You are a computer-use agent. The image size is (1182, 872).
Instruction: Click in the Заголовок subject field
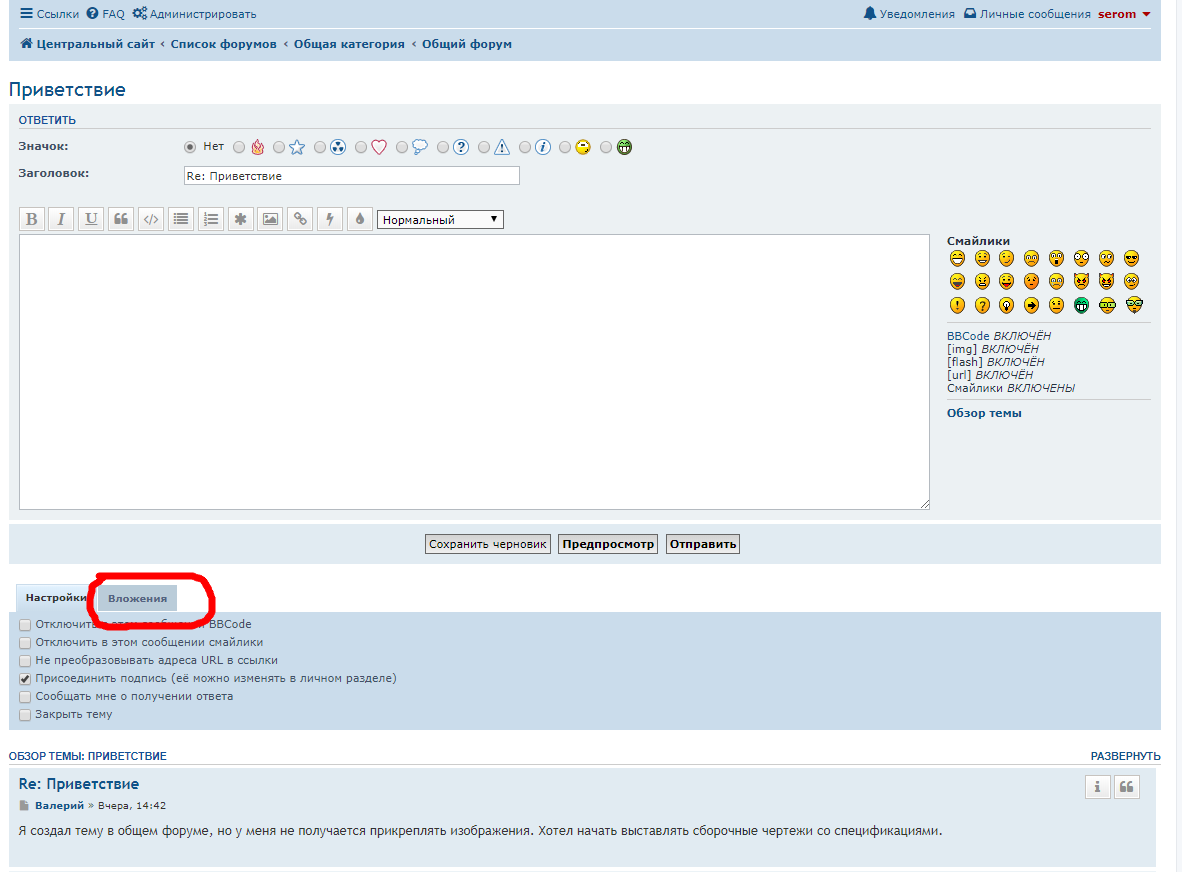click(350, 176)
